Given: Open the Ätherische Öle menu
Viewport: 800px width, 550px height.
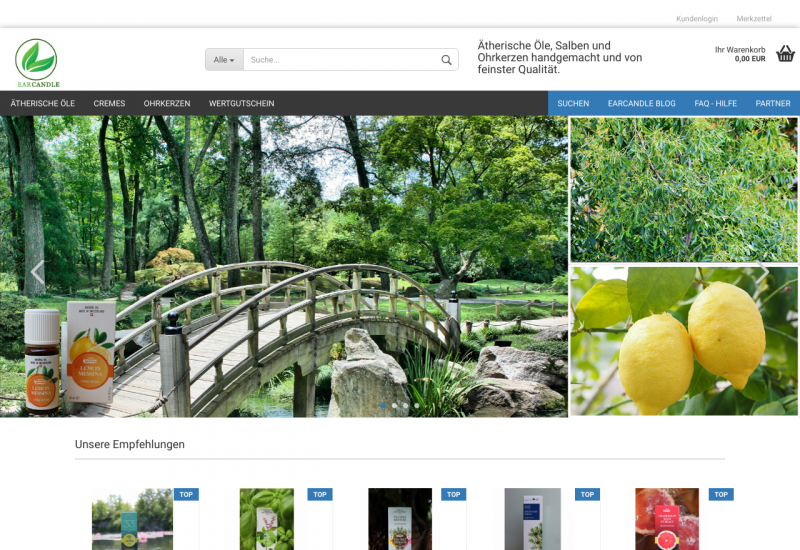Looking at the screenshot, I should pyautogui.click(x=43, y=103).
